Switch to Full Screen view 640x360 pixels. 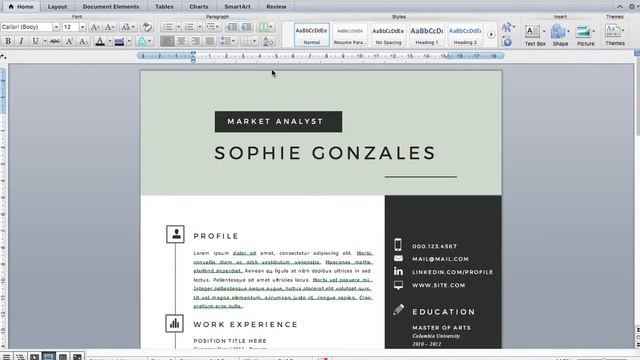[77, 357]
